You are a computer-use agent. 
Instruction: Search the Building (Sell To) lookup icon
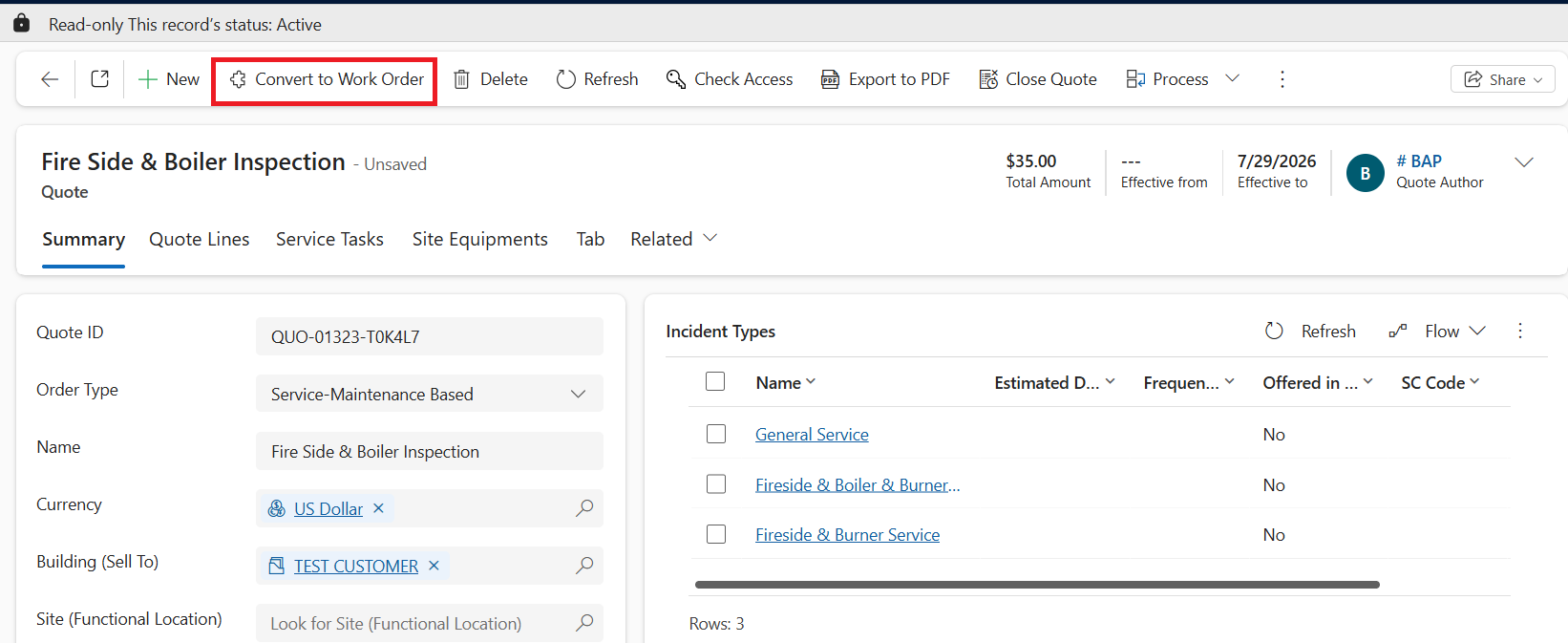point(584,566)
